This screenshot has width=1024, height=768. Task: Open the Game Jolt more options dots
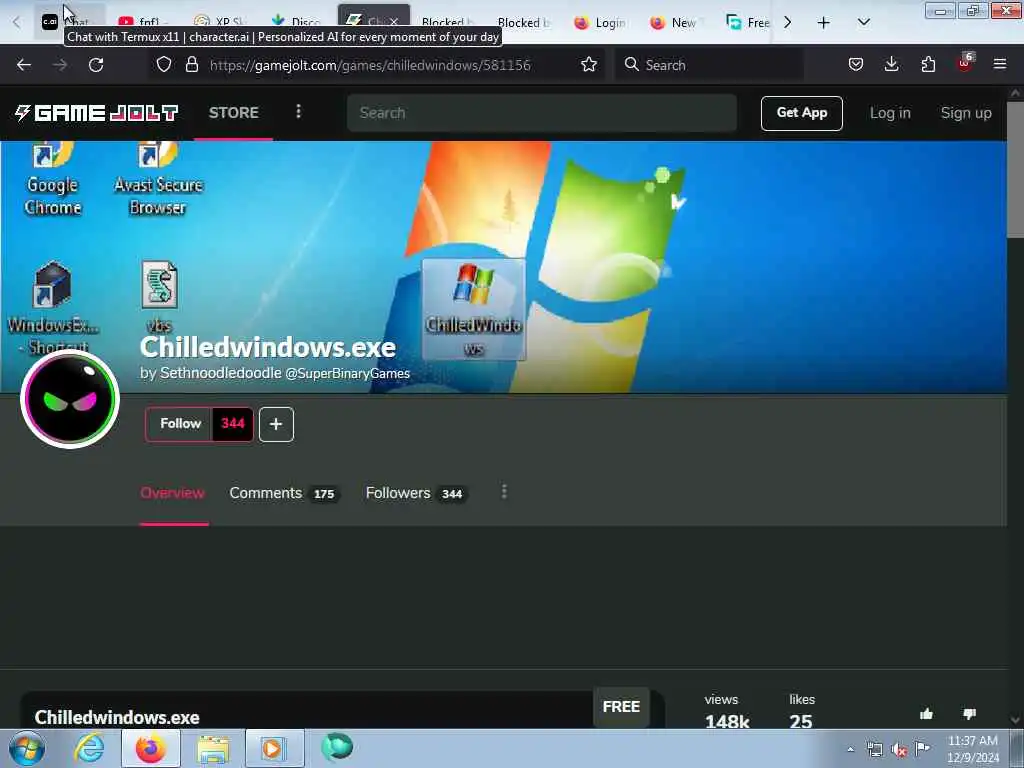pyautogui.click(x=298, y=112)
